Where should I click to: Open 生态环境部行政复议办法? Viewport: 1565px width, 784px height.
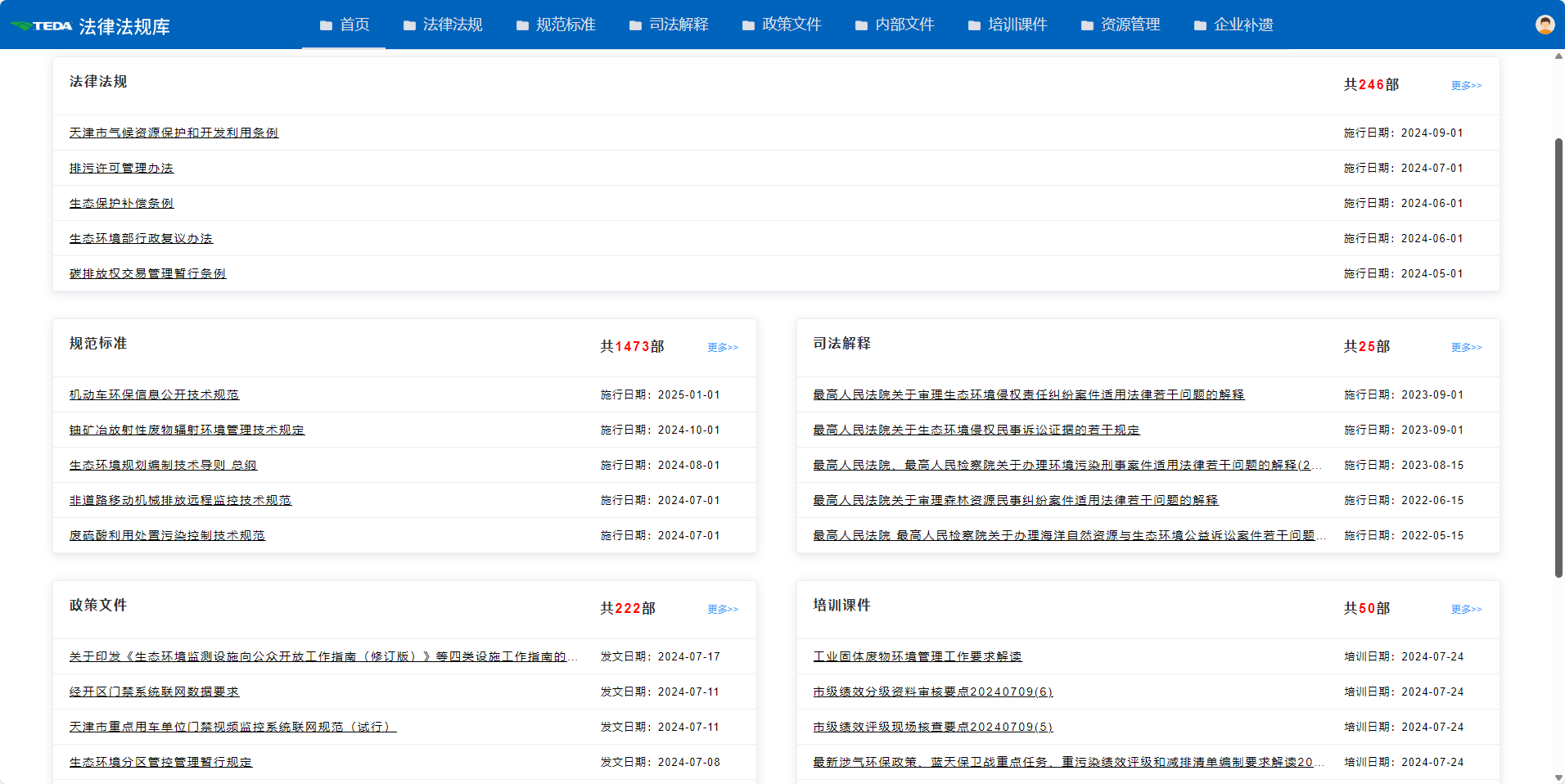pyautogui.click(x=141, y=238)
